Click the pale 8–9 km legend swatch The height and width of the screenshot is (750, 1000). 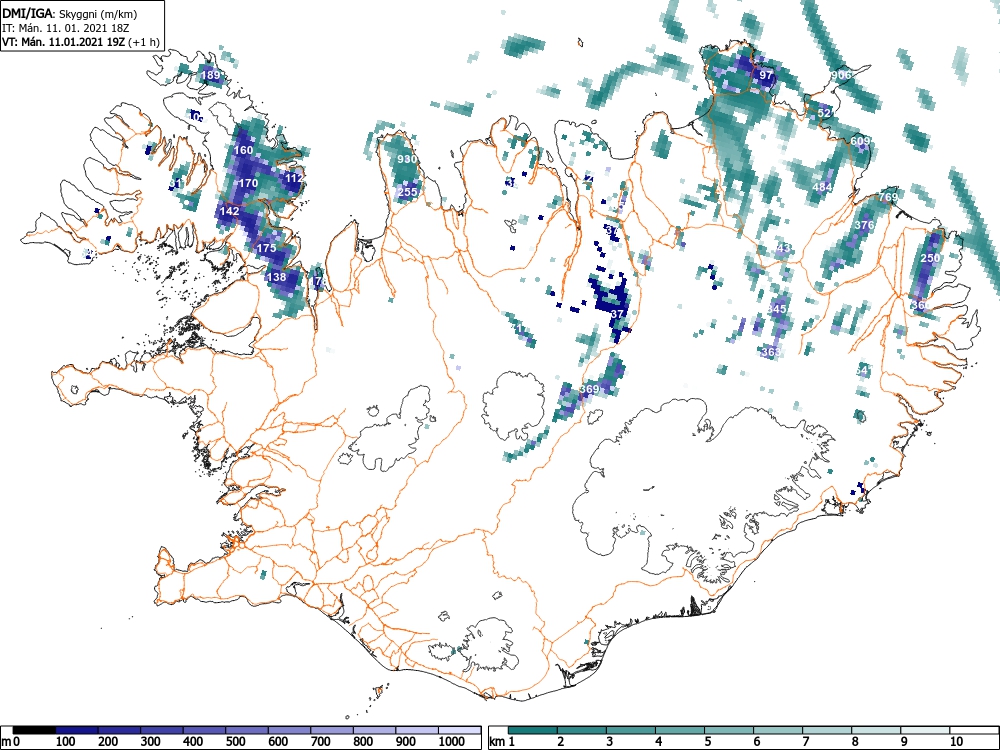tap(876, 730)
